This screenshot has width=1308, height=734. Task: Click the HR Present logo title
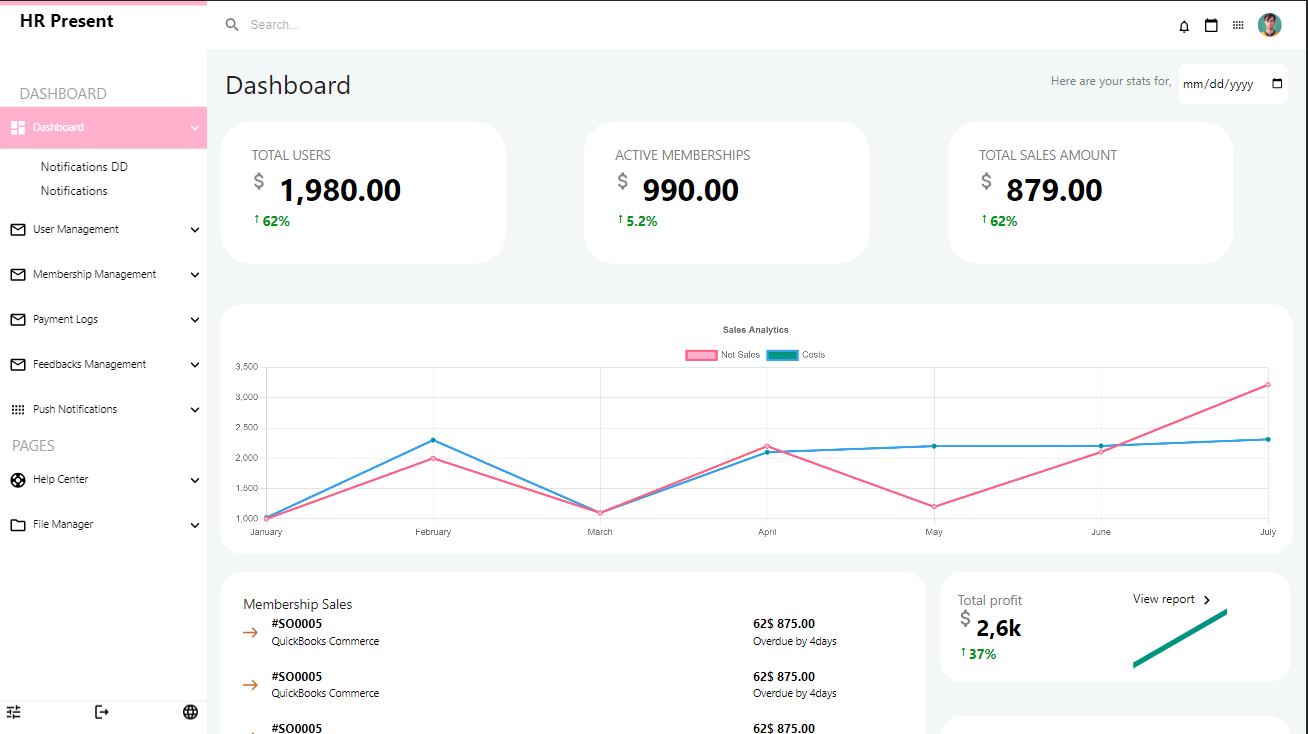pos(67,21)
